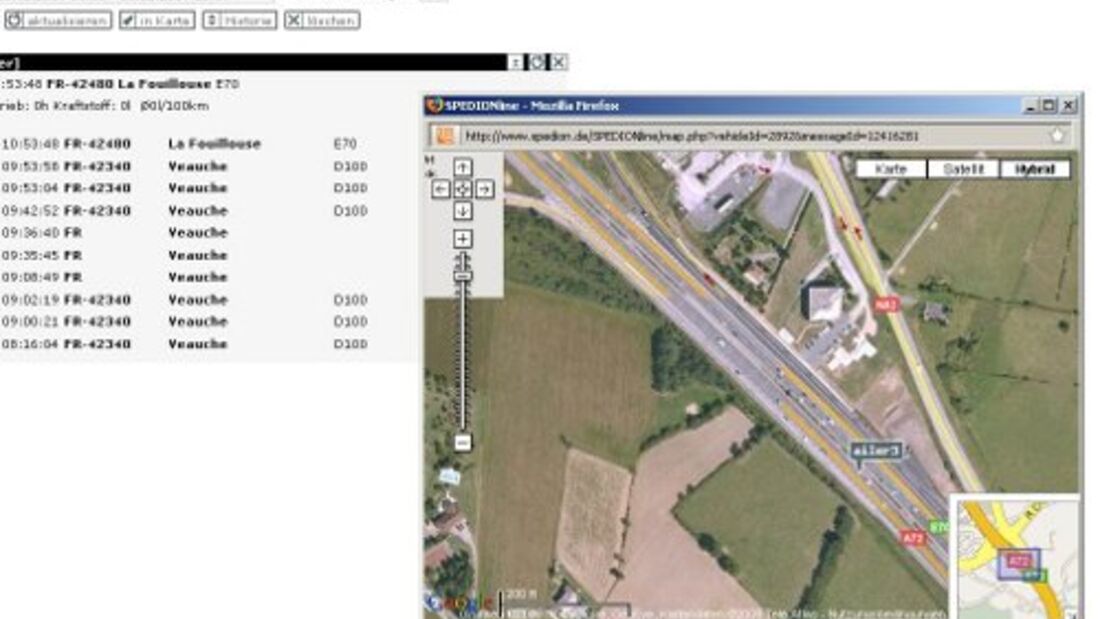1100x619 pixels.
Task: Click the site icon left of URL
Action: click(x=444, y=136)
